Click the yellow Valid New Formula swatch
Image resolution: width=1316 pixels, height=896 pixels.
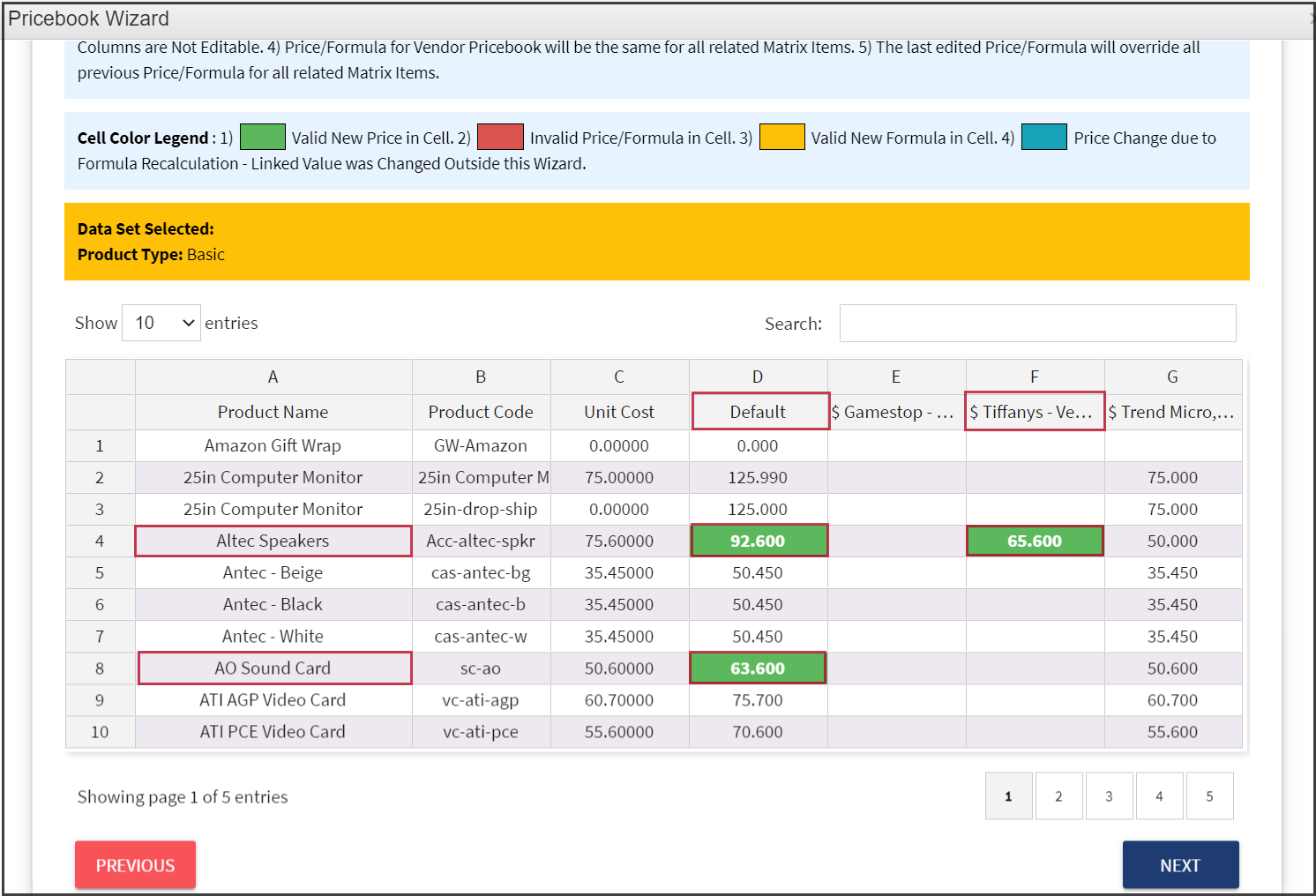point(781,137)
